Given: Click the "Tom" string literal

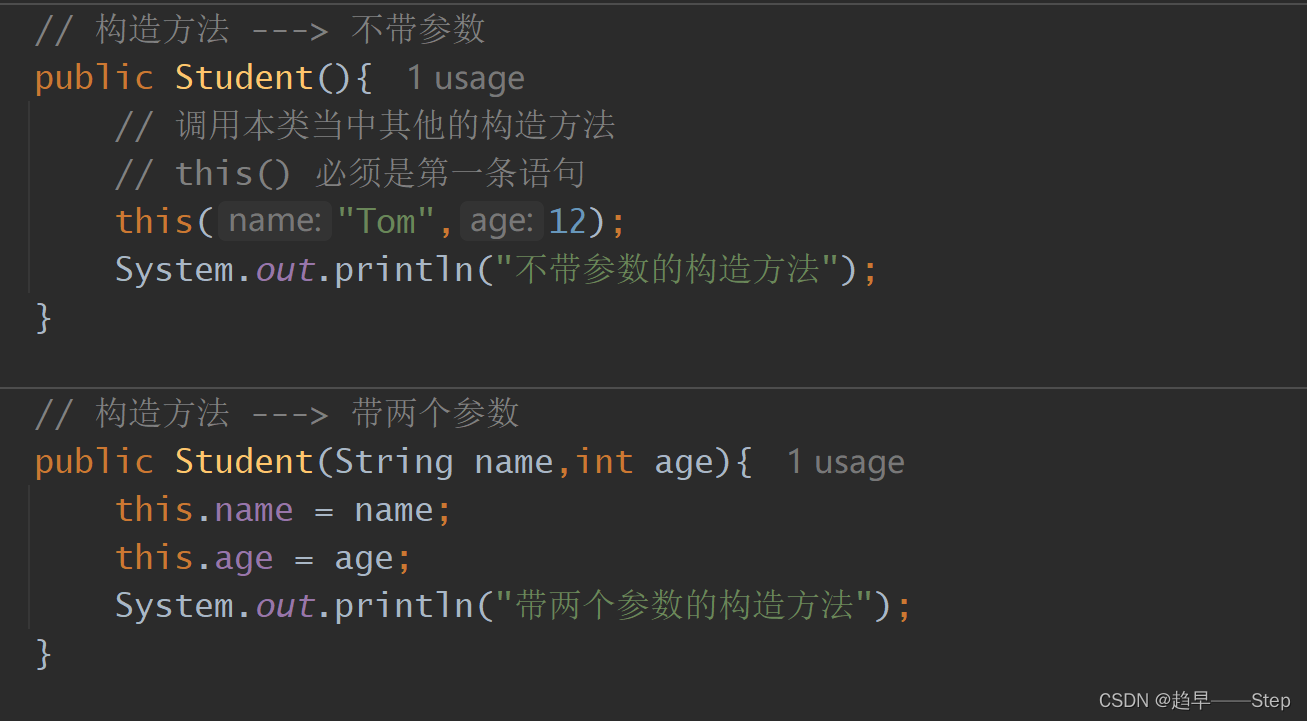Looking at the screenshot, I should pyautogui.click(x=385, y=221).
